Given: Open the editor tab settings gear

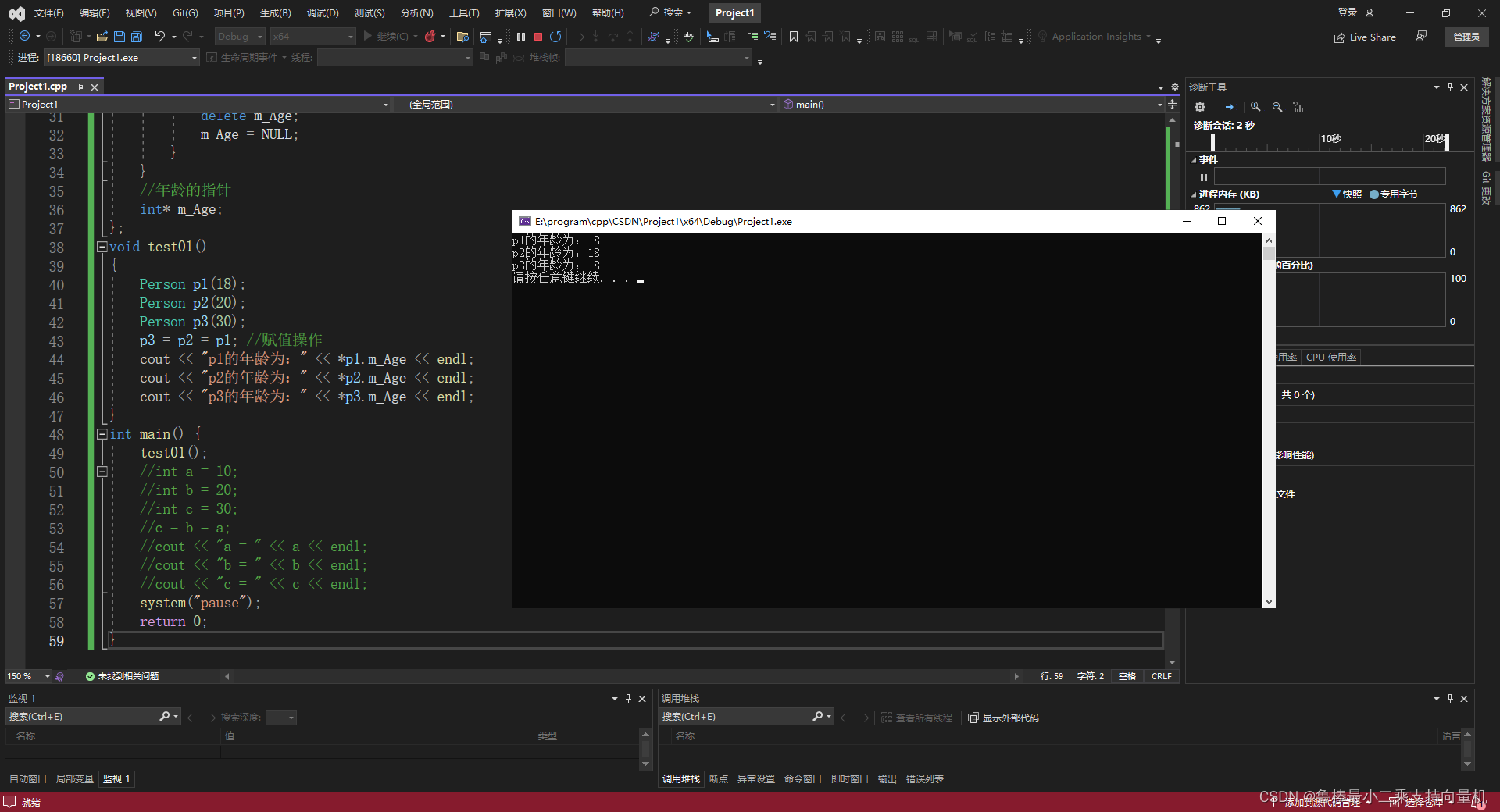Looking at the screenshot, I should tap(1174, 87).
